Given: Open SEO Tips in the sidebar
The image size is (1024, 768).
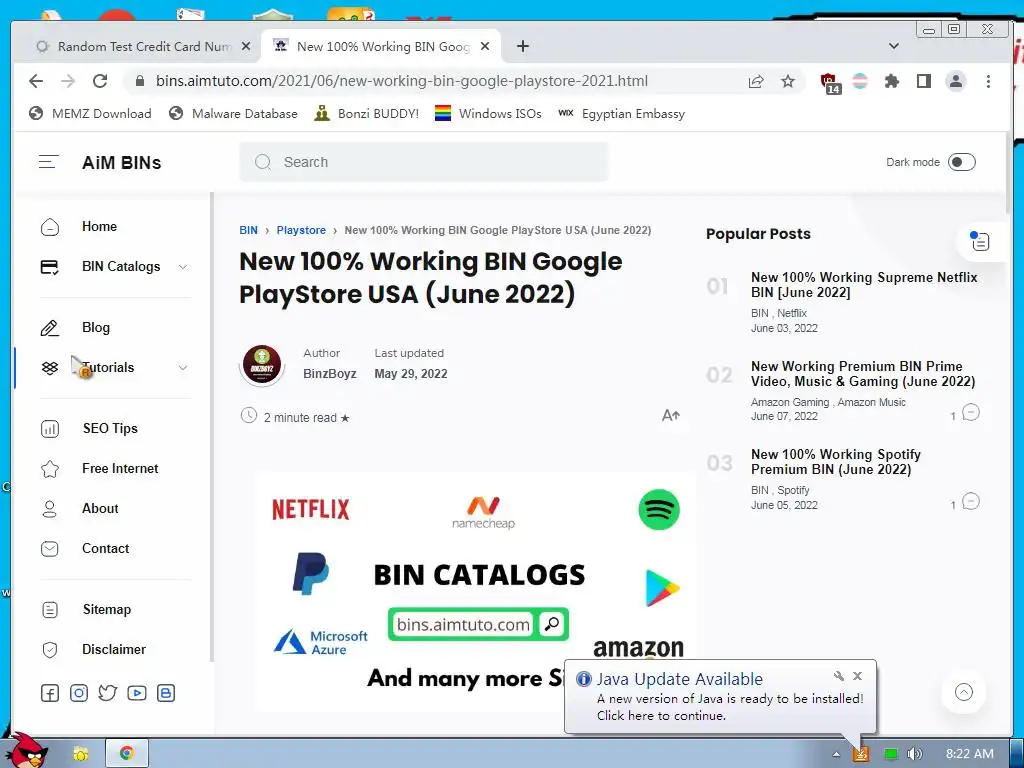Looking at the screenshot, I should (110, 428).
